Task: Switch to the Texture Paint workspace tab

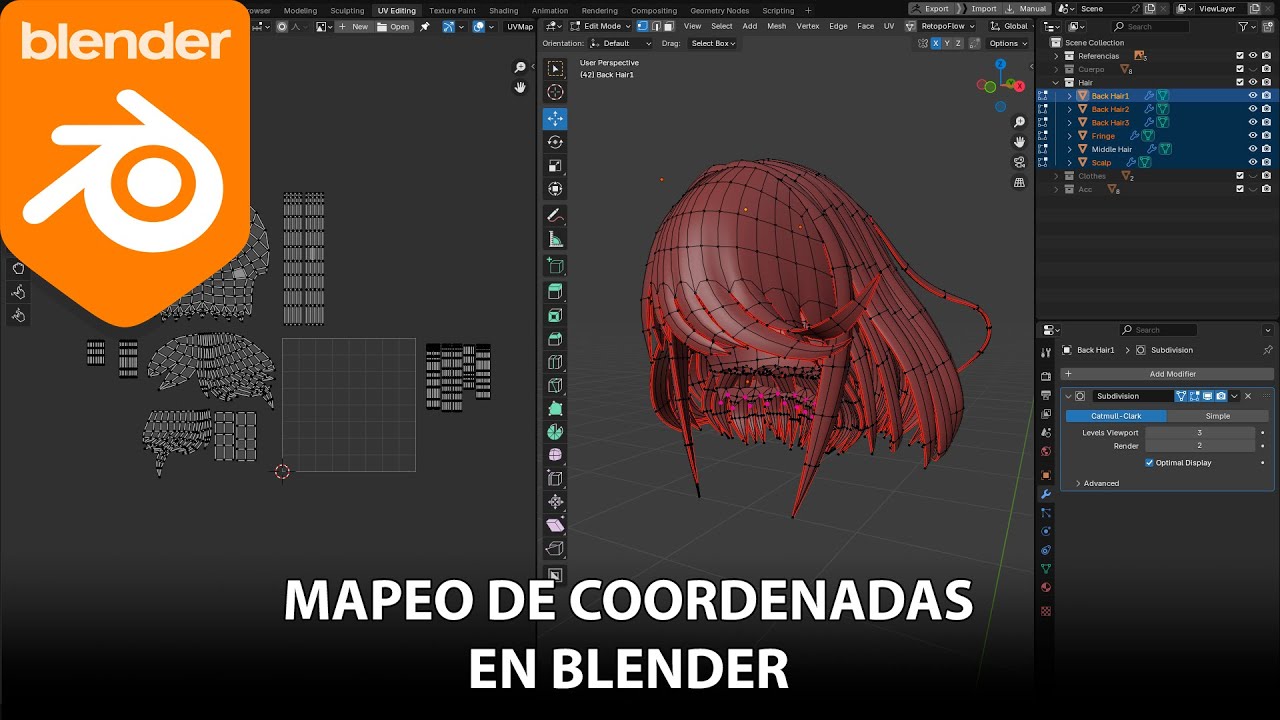Action: (x=452, y=10)
